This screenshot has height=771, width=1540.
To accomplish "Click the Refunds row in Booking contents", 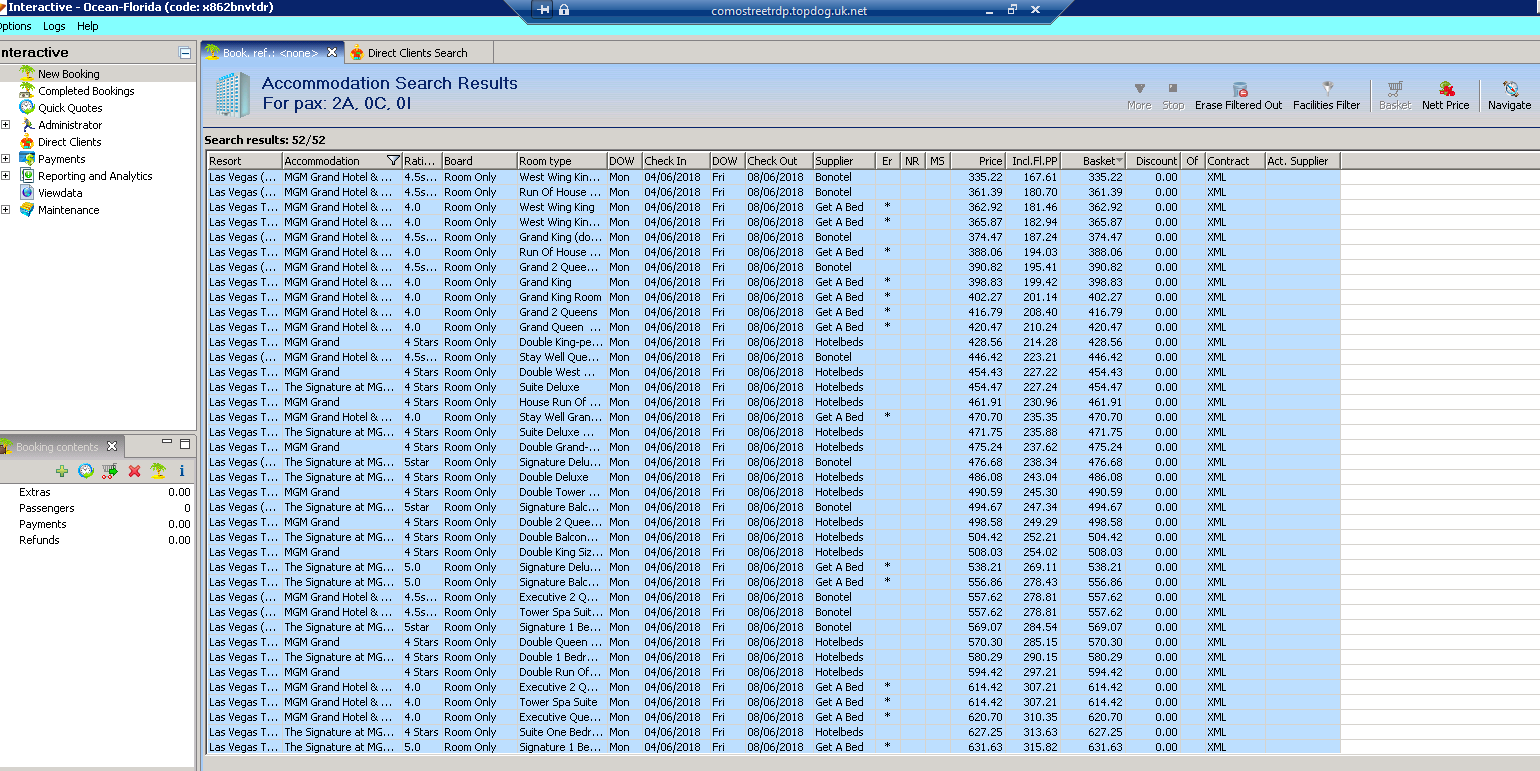I will pos(97,540).
